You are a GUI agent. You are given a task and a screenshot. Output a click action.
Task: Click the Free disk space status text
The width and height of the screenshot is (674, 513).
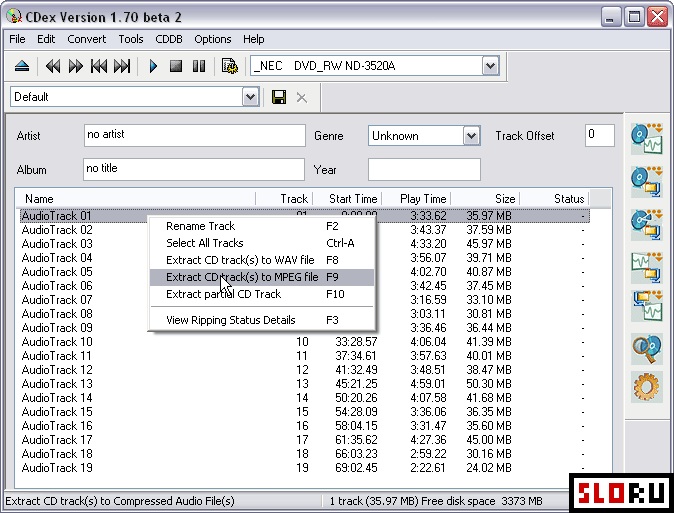coord(481,501)
